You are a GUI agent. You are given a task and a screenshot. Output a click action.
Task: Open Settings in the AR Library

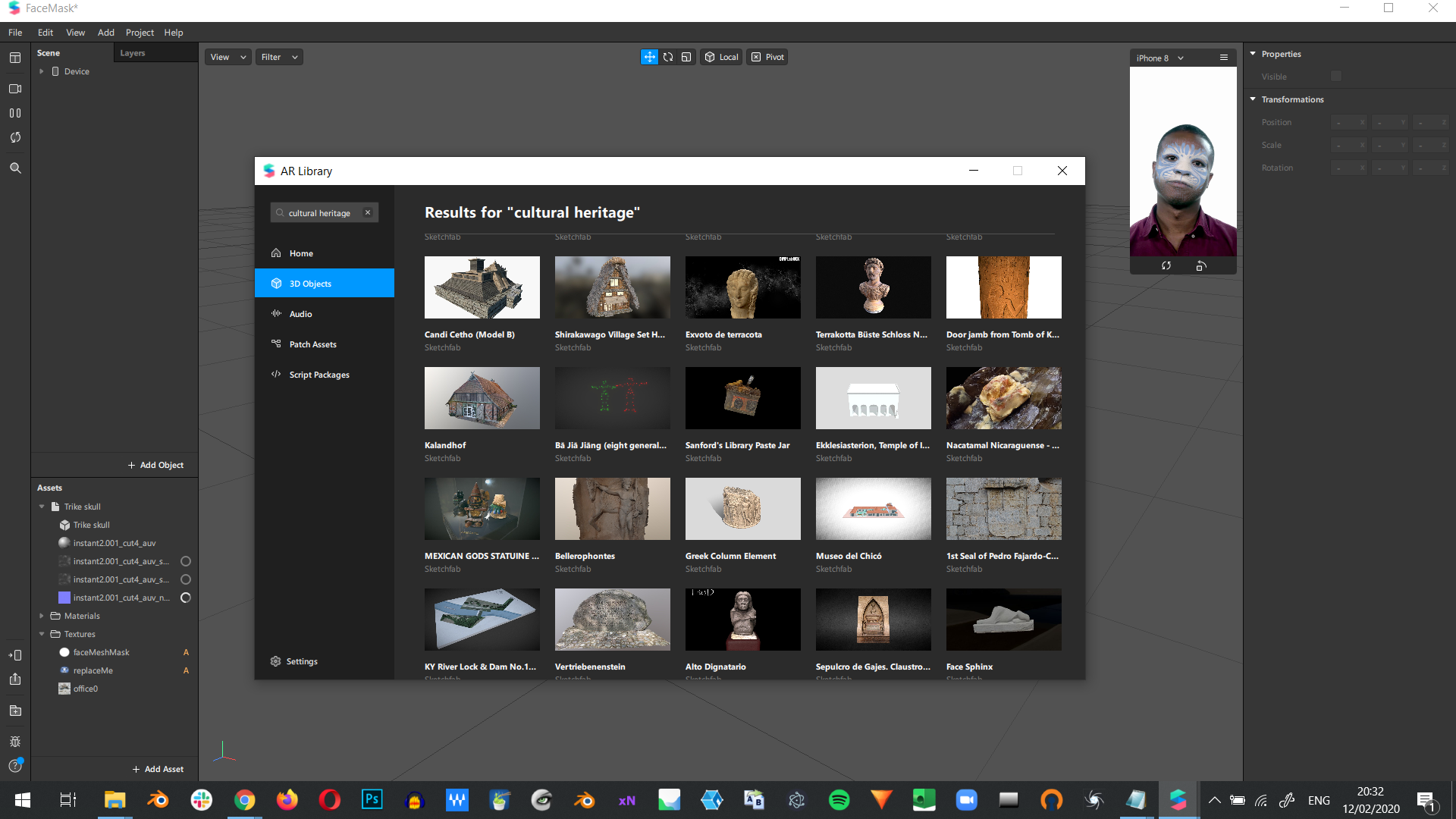point(302,661)
